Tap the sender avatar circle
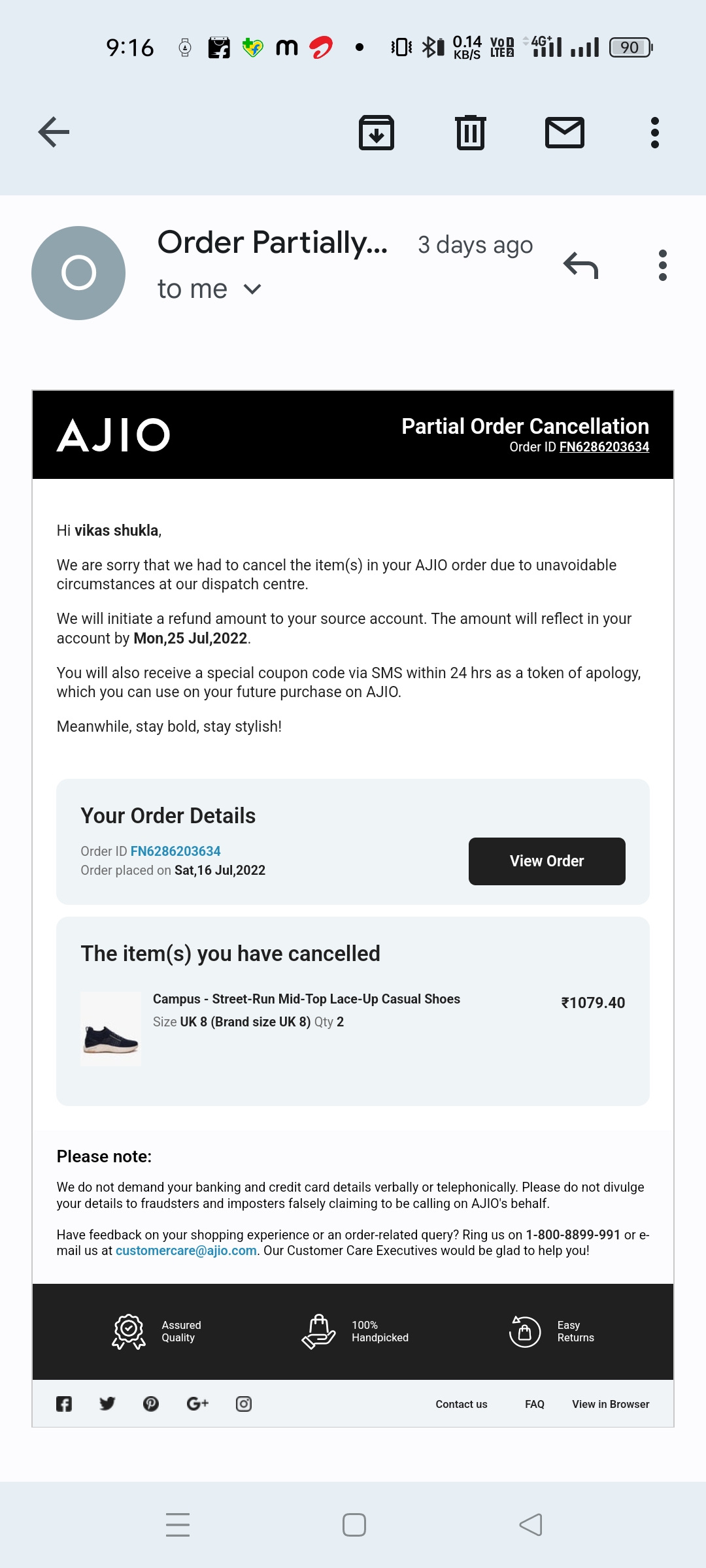The height and width of the screenshot is (1568, 706). pos(78,273)
